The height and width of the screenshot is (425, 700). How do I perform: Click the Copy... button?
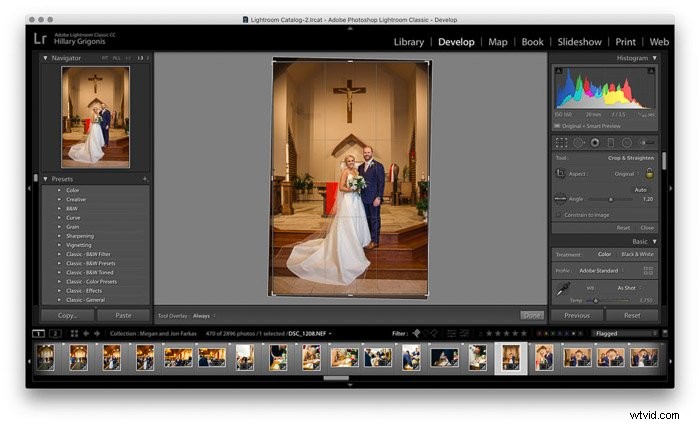[67, 315]
